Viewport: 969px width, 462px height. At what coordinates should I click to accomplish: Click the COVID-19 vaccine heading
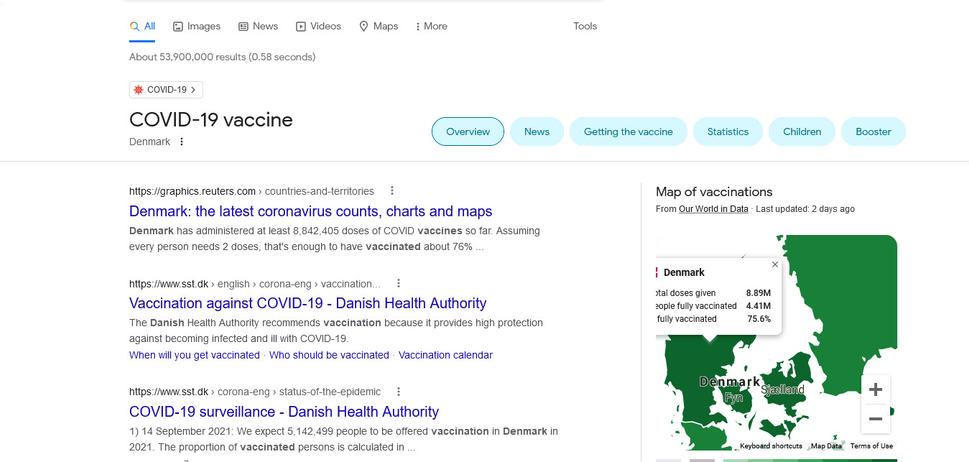tap(211, 120)
